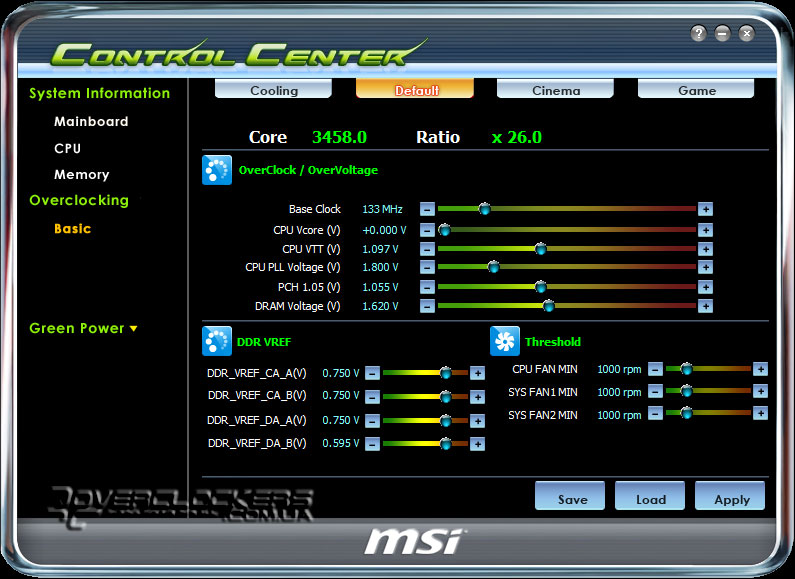The width and height of the screenshot is (795, 579).
Task: Click the CPU PLL Voltage slider knob
Action: coord(493,267)
